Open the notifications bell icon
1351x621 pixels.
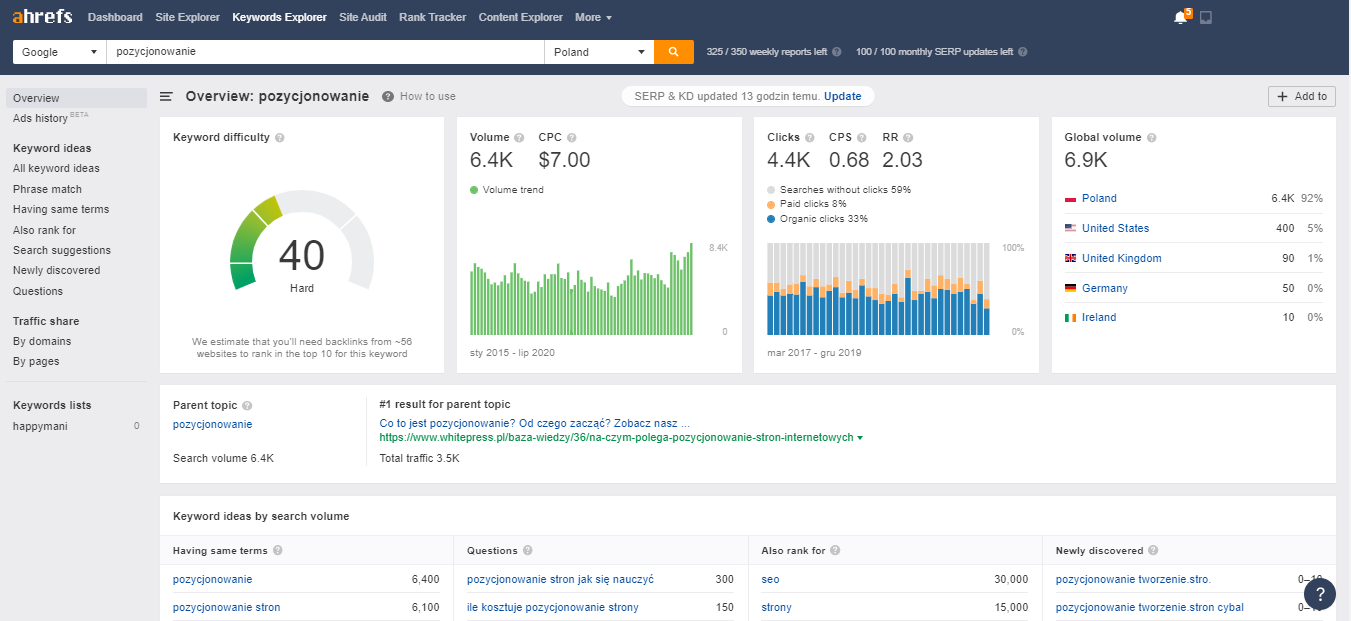1180,18
